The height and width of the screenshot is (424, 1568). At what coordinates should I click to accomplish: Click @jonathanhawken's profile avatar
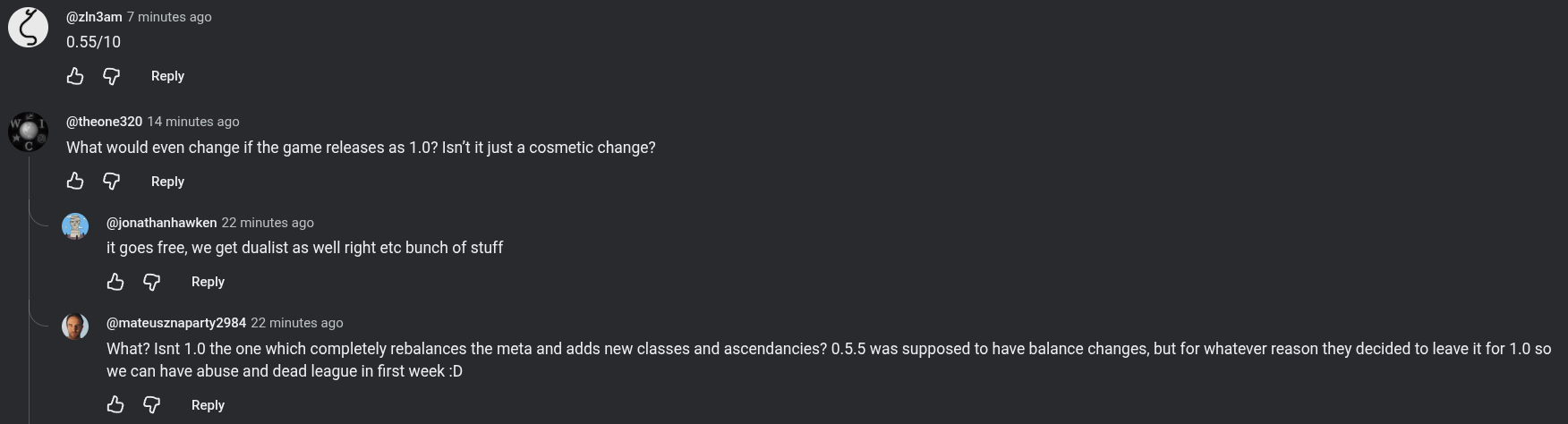coord(75,226)
